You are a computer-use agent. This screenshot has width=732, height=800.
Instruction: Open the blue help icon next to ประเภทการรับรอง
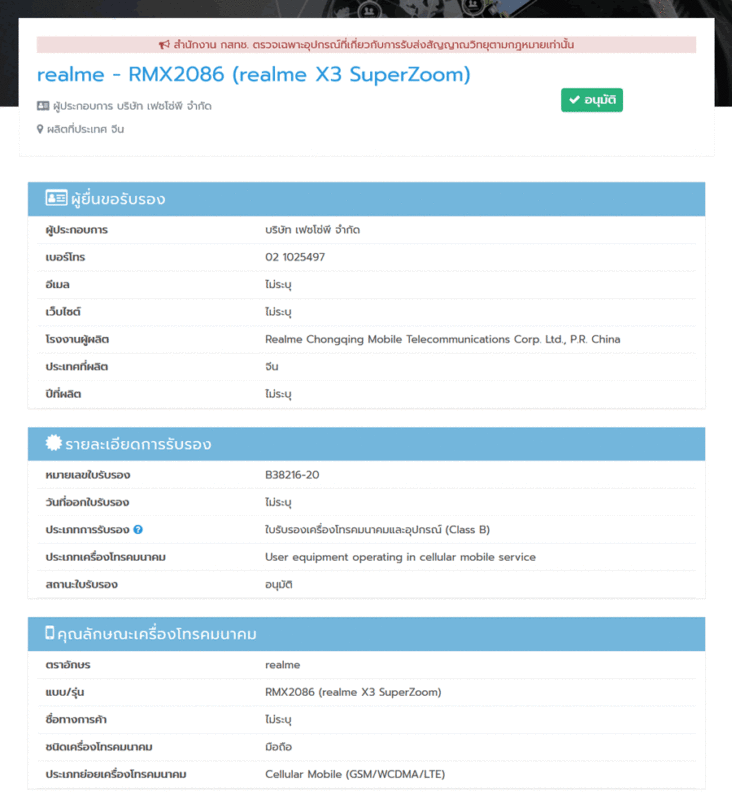[138, 530]
